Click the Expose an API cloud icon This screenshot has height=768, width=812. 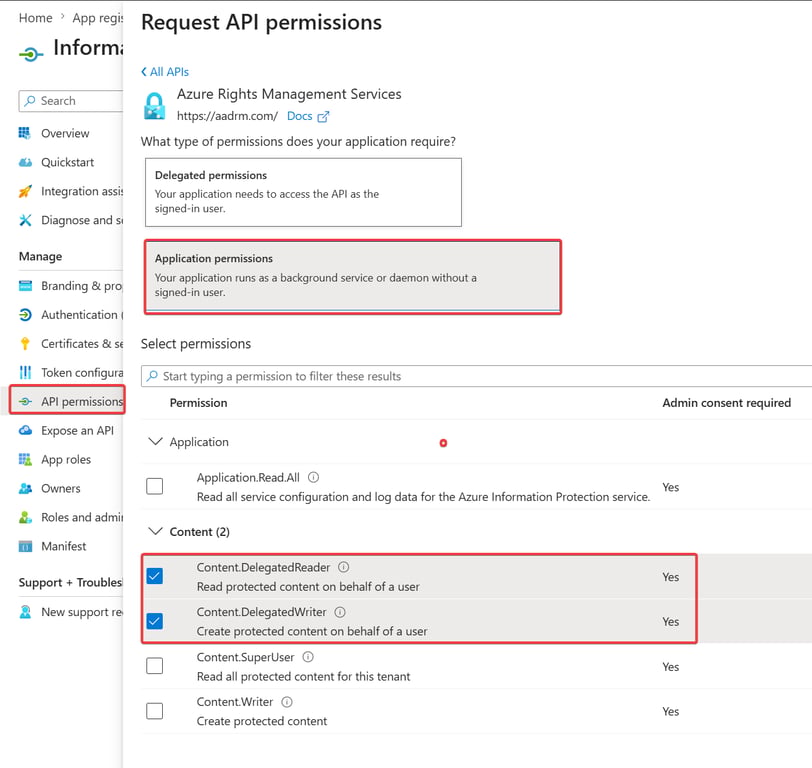pyautogui.click(x=25, y=430)
